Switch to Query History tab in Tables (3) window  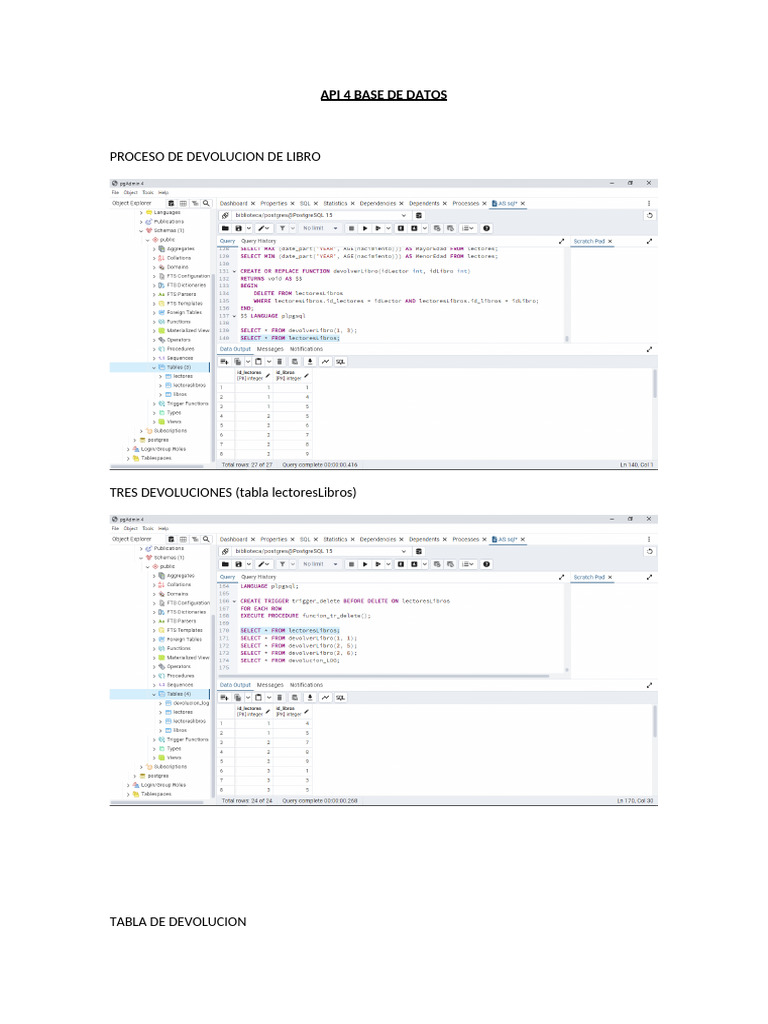pos(259,241)
